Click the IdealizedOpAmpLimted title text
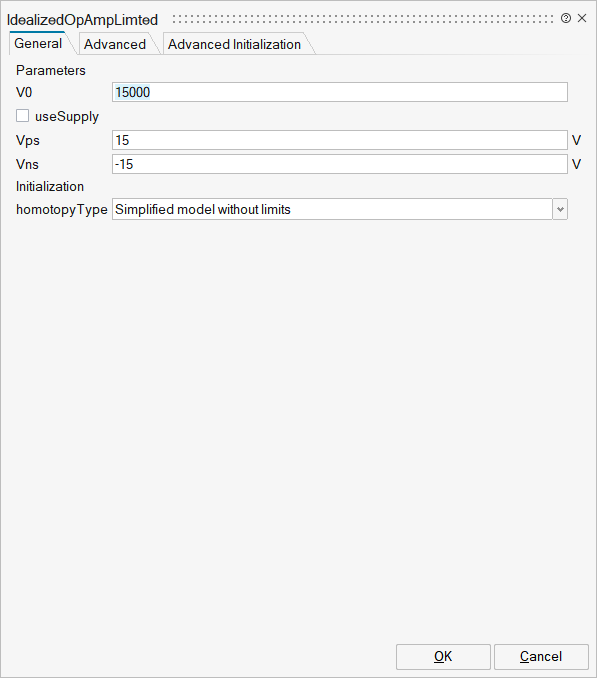This screenshot has height=678, width=597. pos(83,19)
